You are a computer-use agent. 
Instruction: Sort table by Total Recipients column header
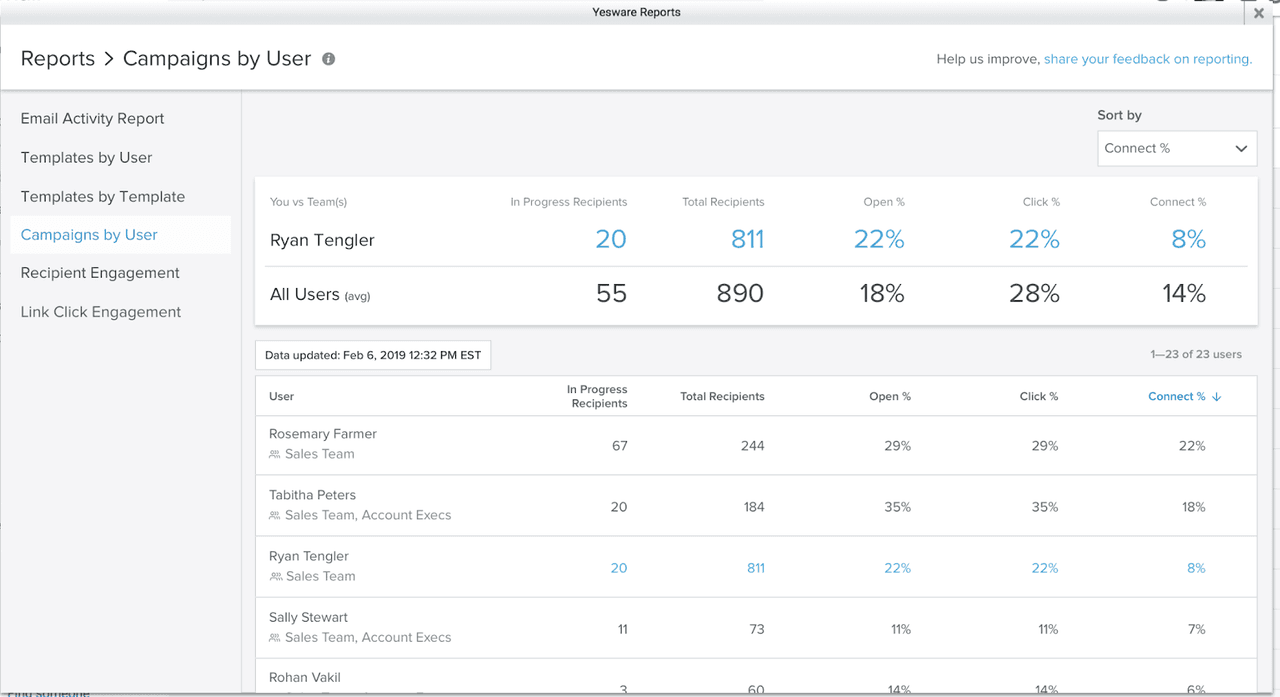[x=722, y=397]
